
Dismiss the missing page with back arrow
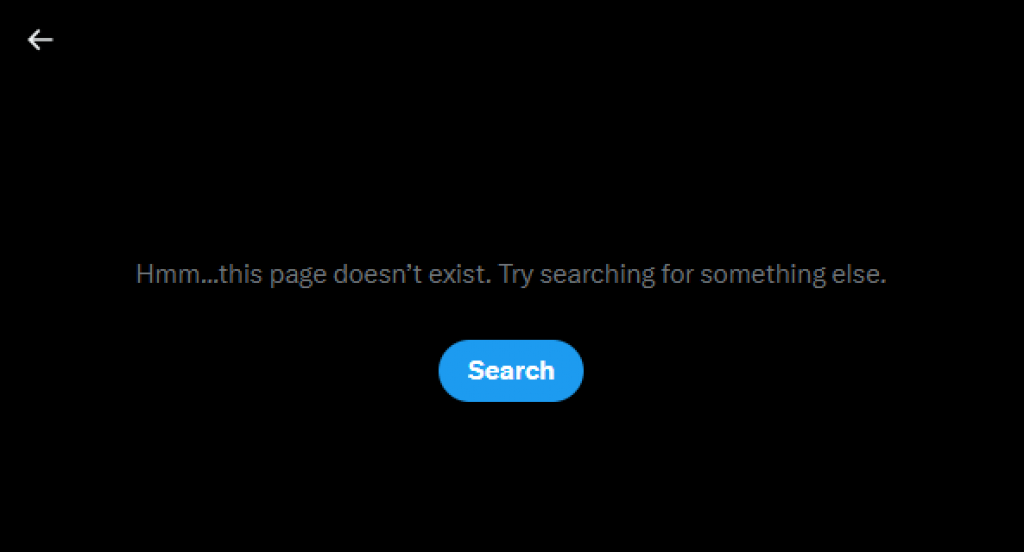pyautogui.click(x=40, y=40)
